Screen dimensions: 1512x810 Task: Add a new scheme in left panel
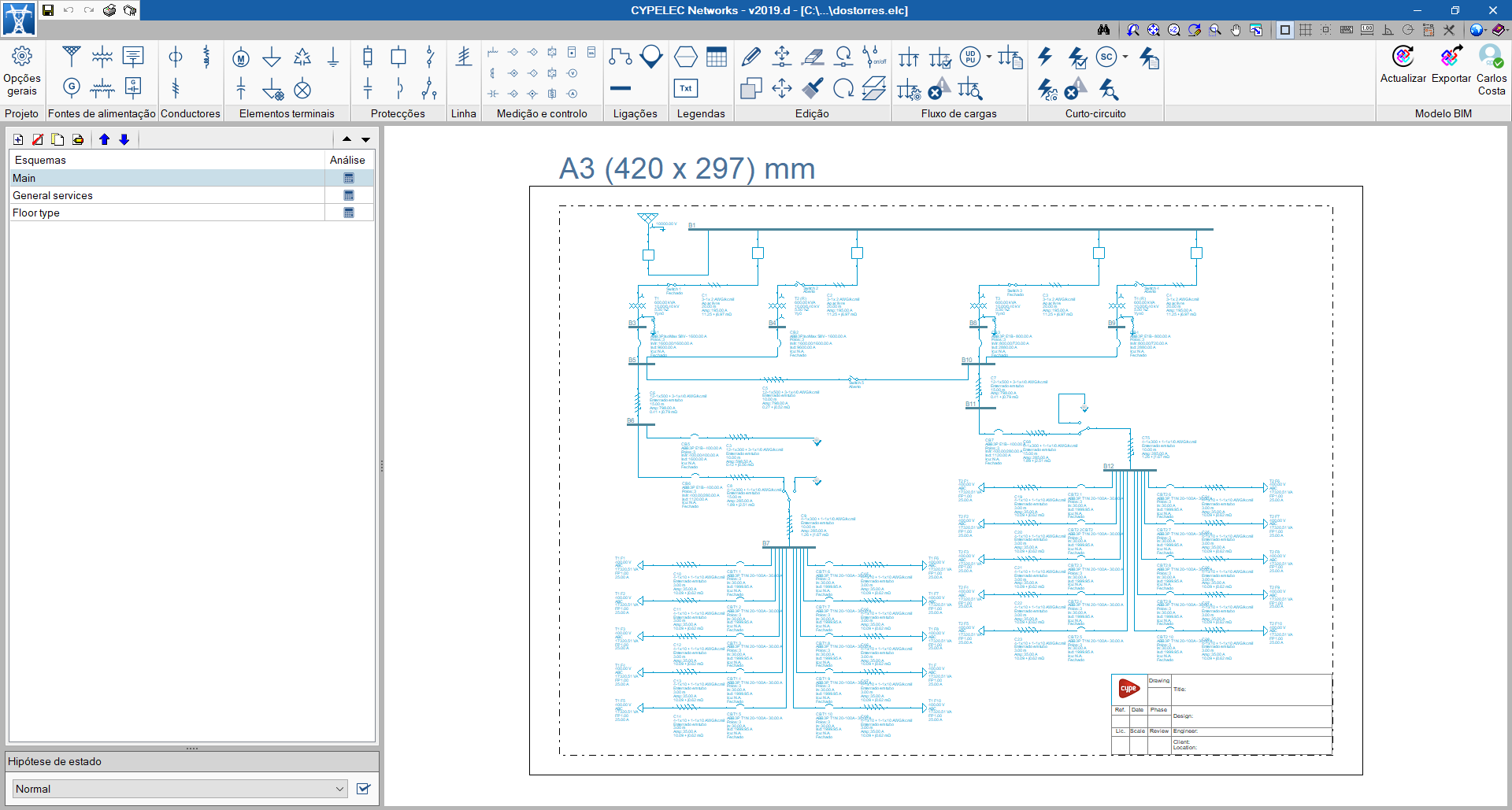(18, 139)
